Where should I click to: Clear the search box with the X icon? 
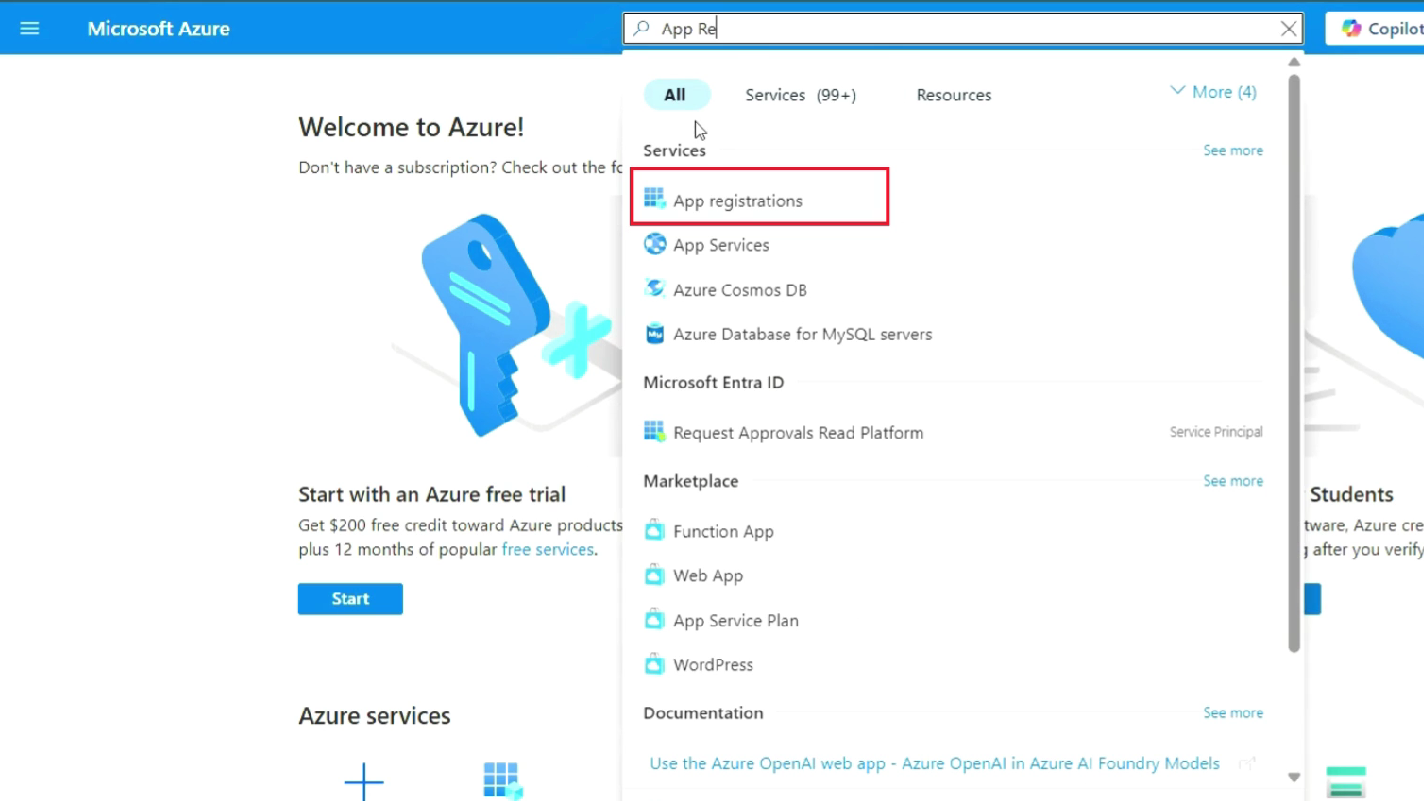[x=1288, y=29]
